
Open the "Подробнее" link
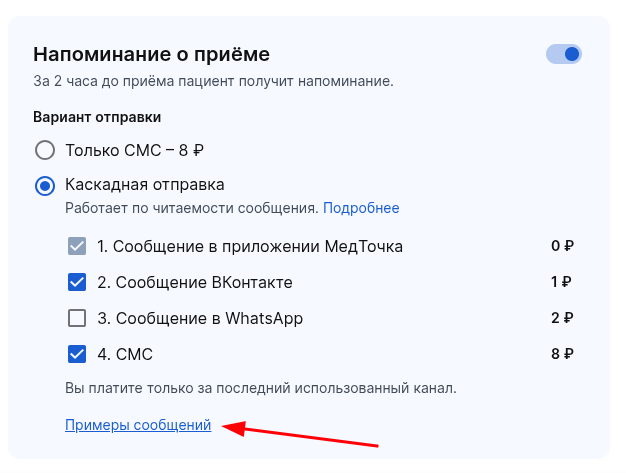pyautogui.click(x=361, y=208)
